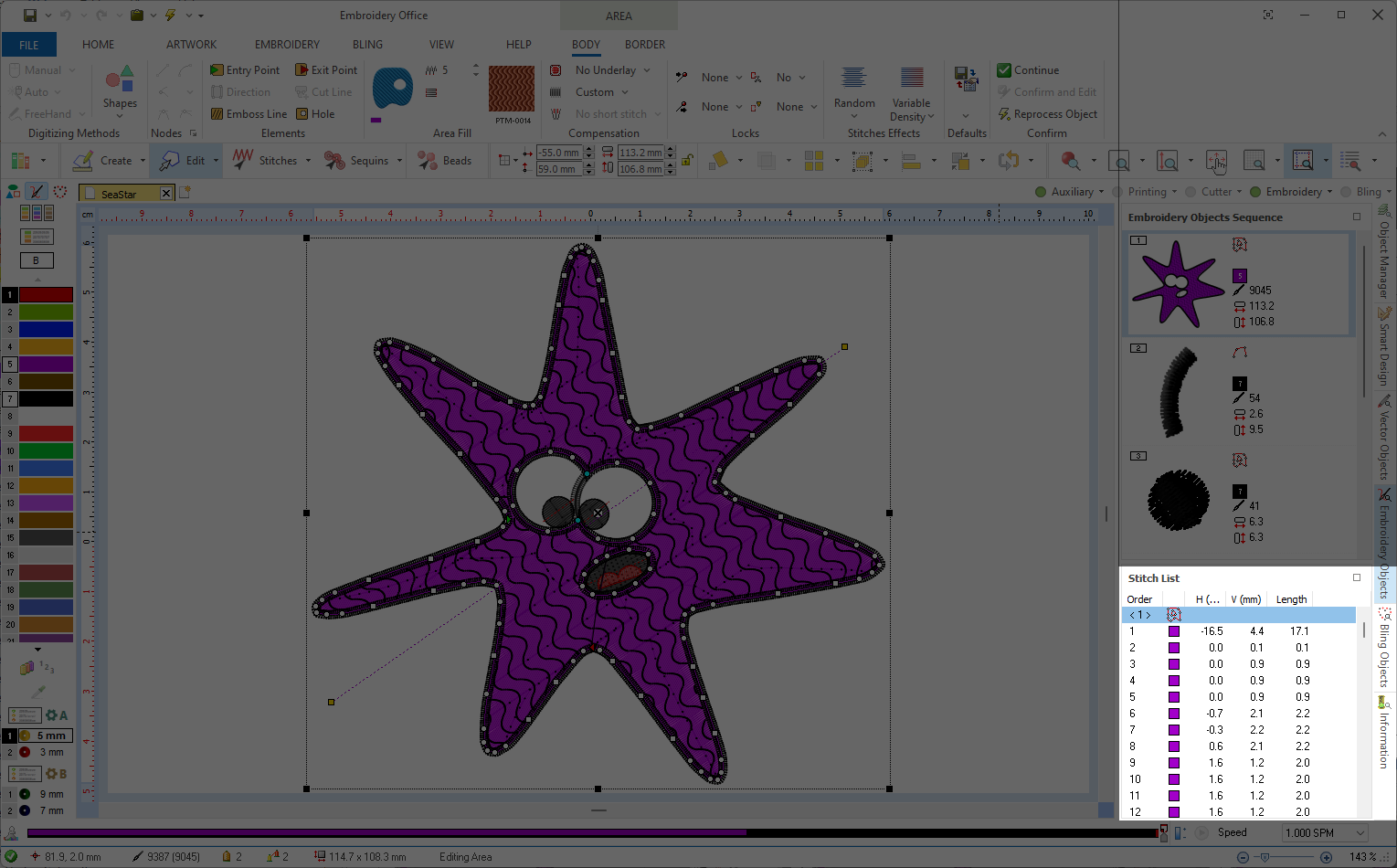
Task: Click the Confirm and Edit button
Action: (1047, 92)
